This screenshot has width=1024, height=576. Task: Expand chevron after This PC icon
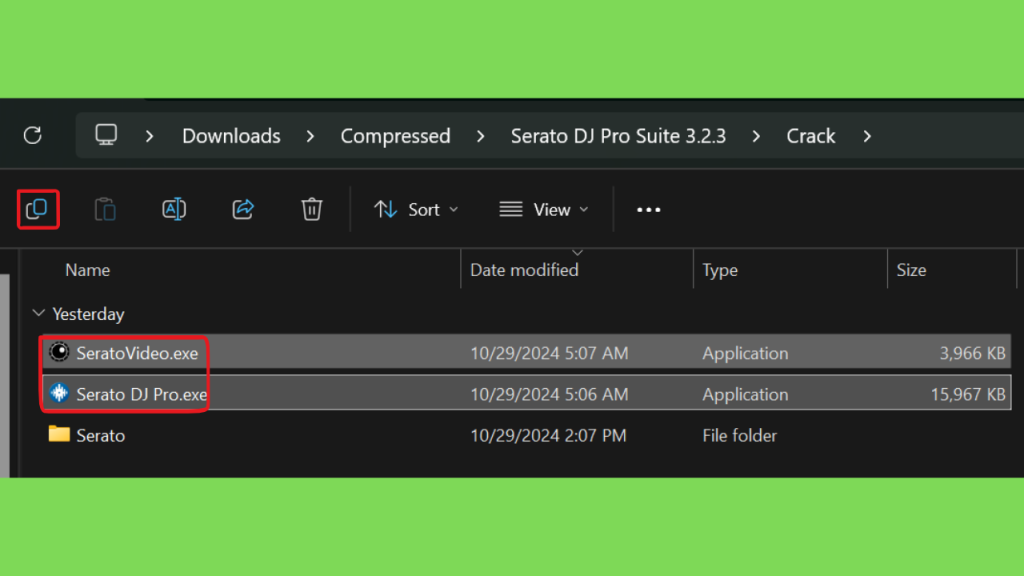[x=150, y=136]
